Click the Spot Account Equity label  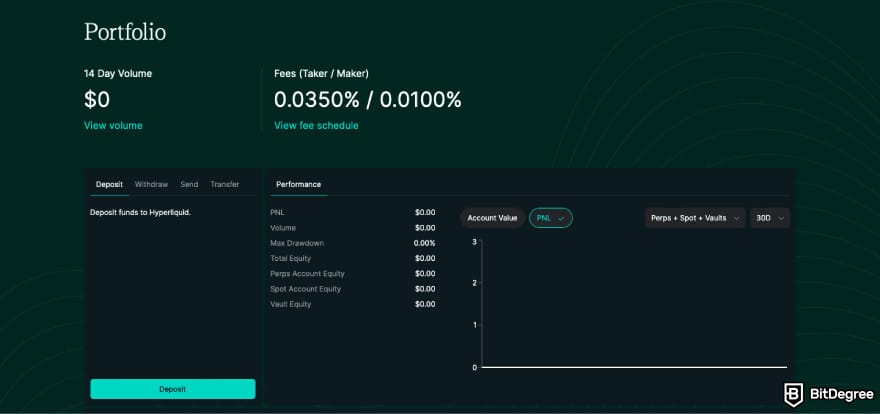306,289
